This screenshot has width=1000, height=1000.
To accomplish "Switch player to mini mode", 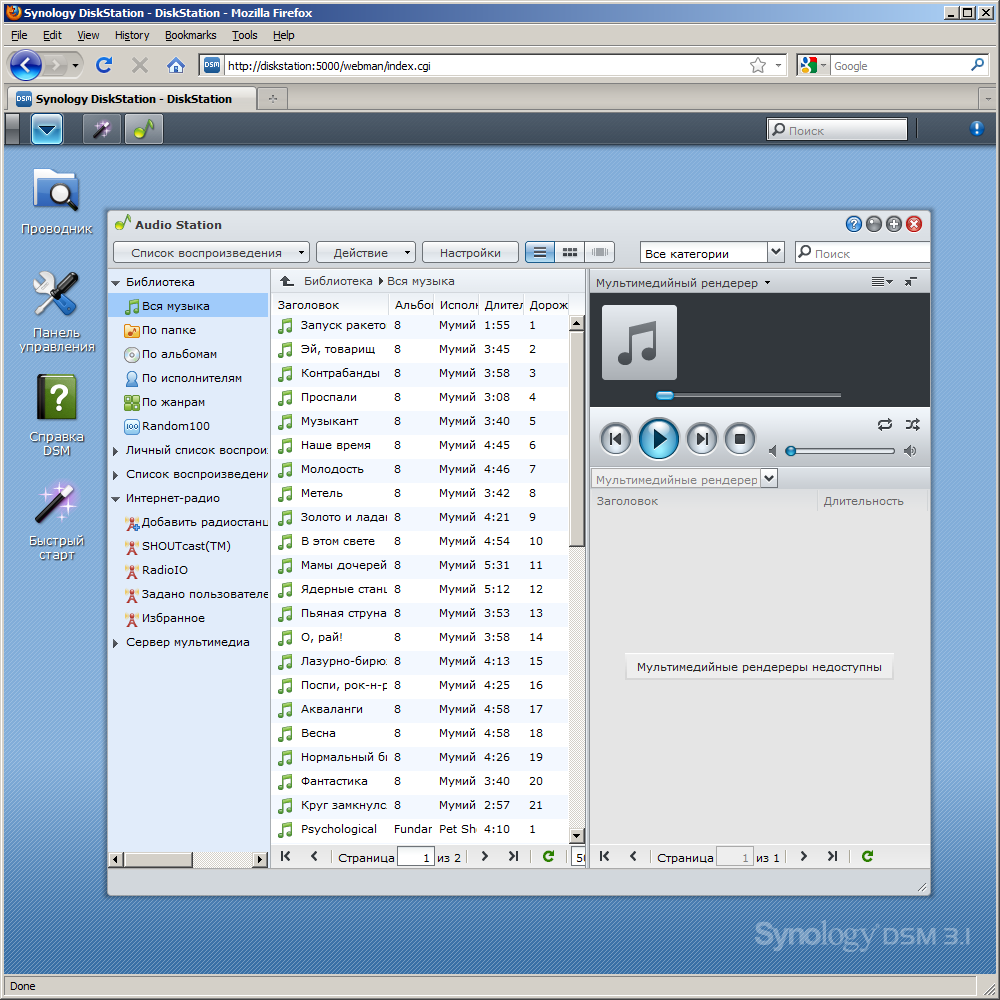I will point(911,282).
